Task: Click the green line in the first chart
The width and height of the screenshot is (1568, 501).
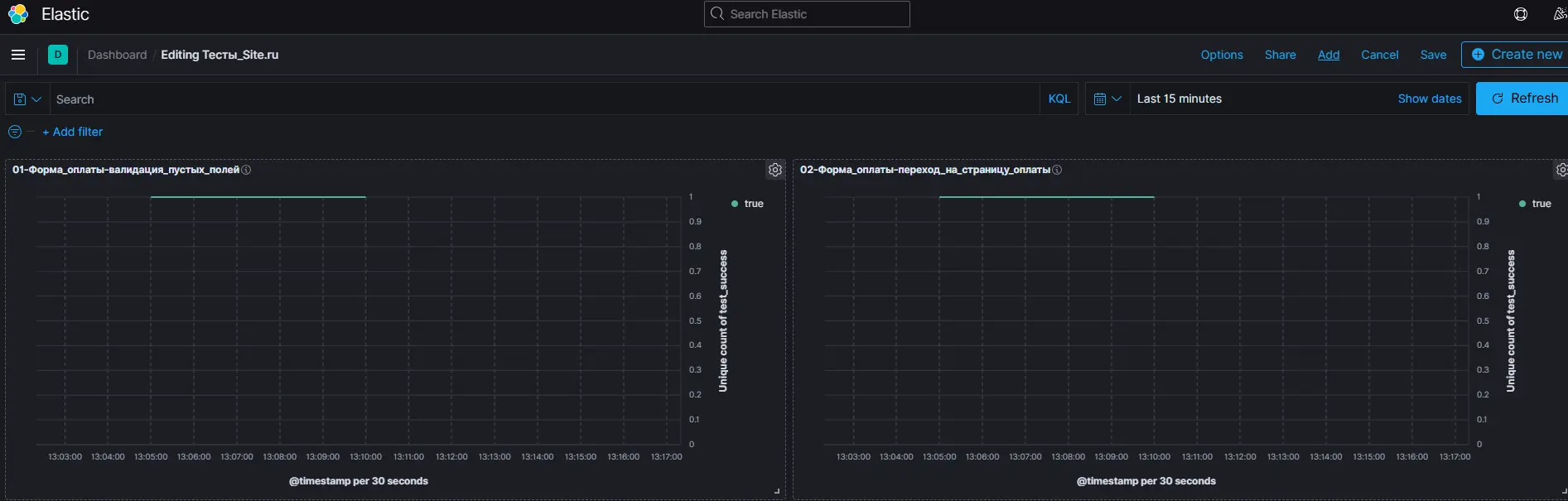Action: (258, 197)
